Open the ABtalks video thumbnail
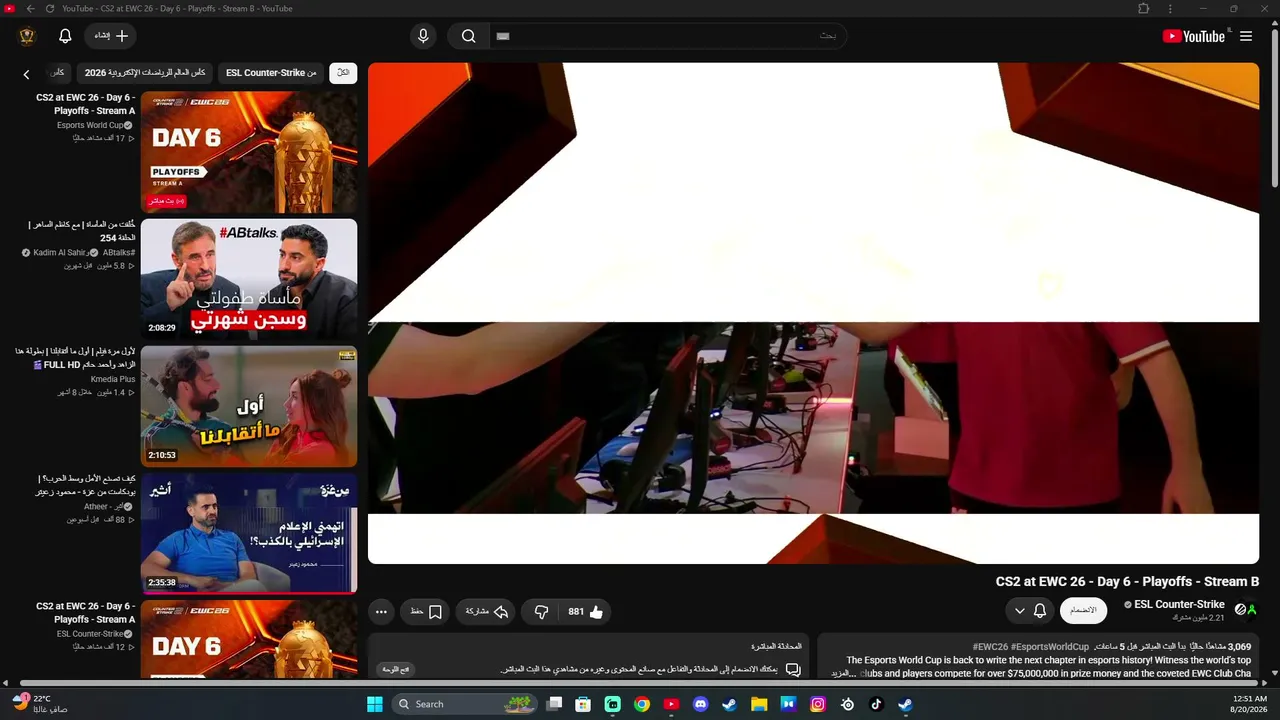 [249, 279]
